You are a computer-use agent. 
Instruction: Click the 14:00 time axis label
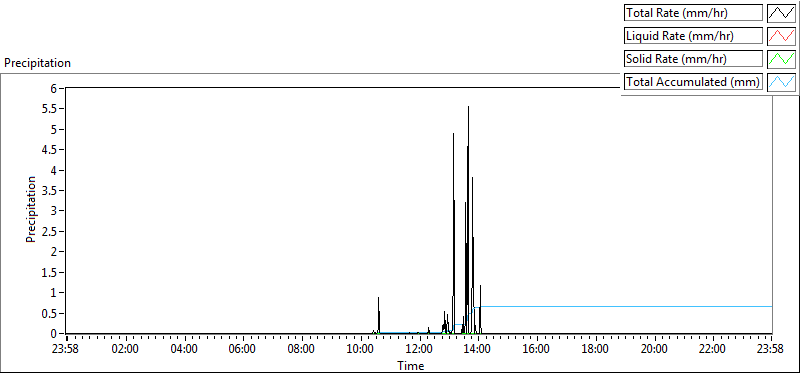(x=478, y=350)
